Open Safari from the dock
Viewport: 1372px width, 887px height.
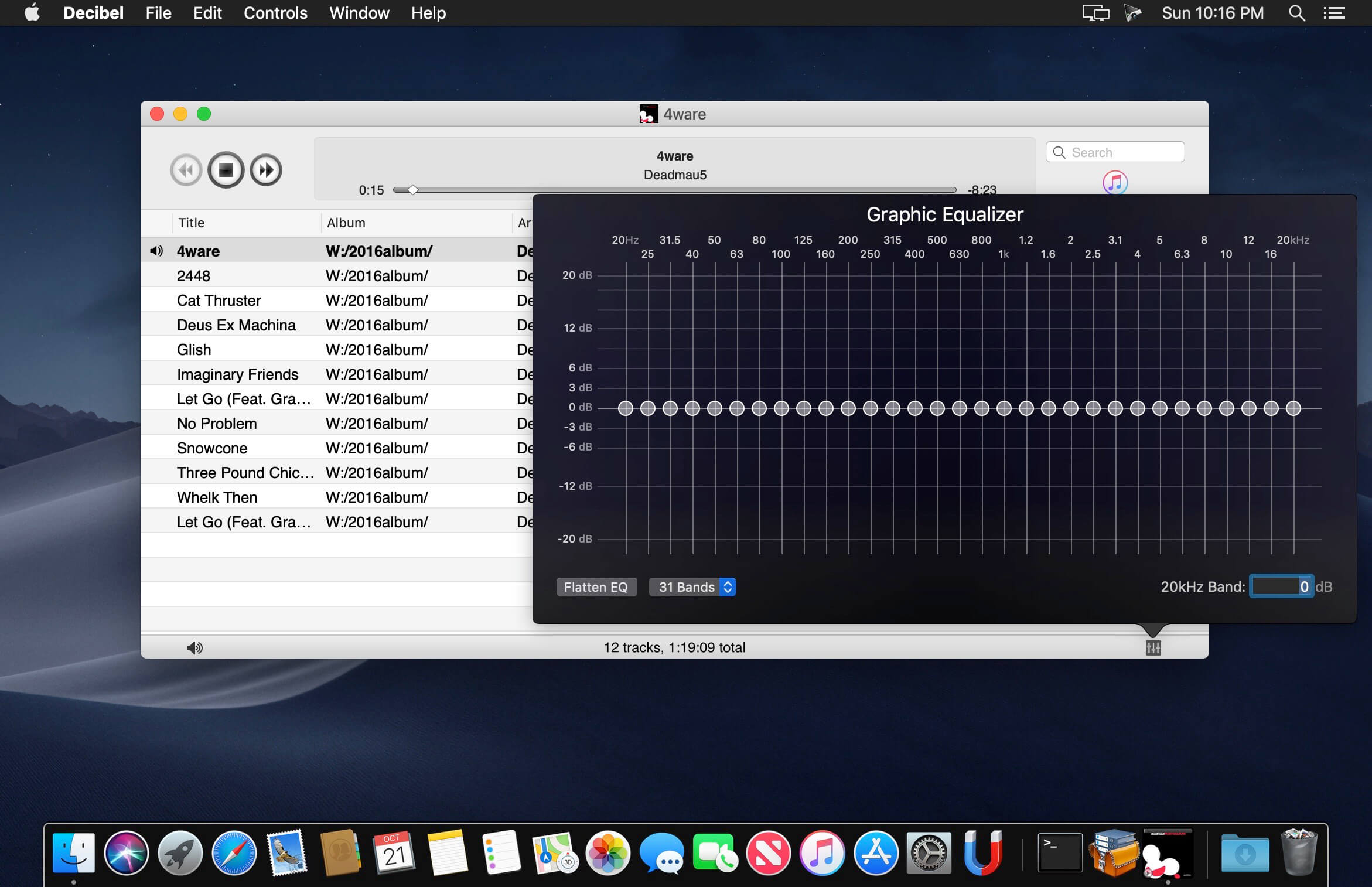pyautogui.click(x=234, y=852)
